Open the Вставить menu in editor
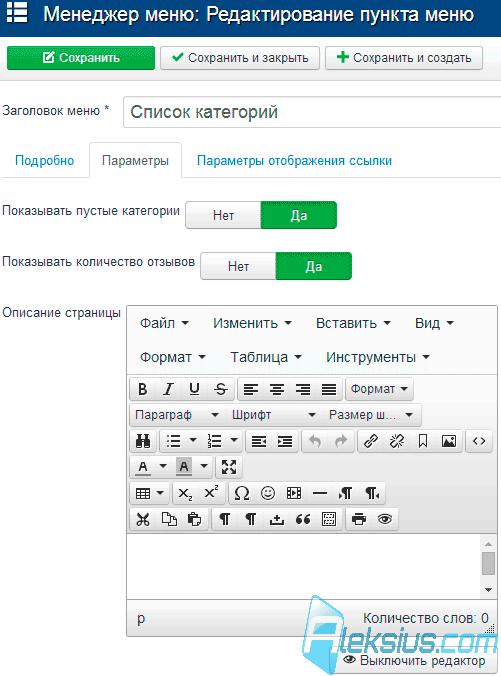This screenshot has height=676, width=501. pos(353,323)
